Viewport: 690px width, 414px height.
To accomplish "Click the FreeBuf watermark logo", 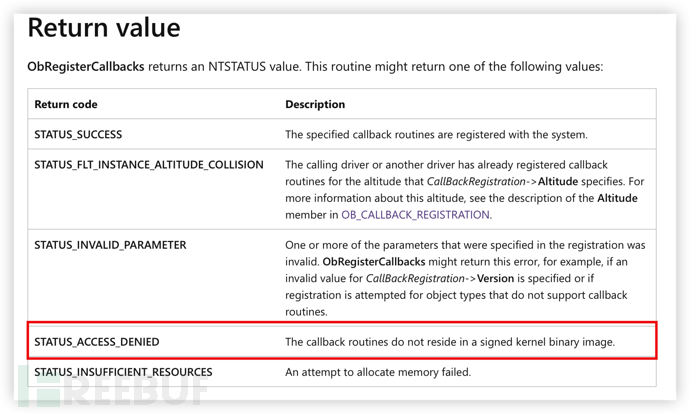I will pyautogui.click(x=110, y=388).
